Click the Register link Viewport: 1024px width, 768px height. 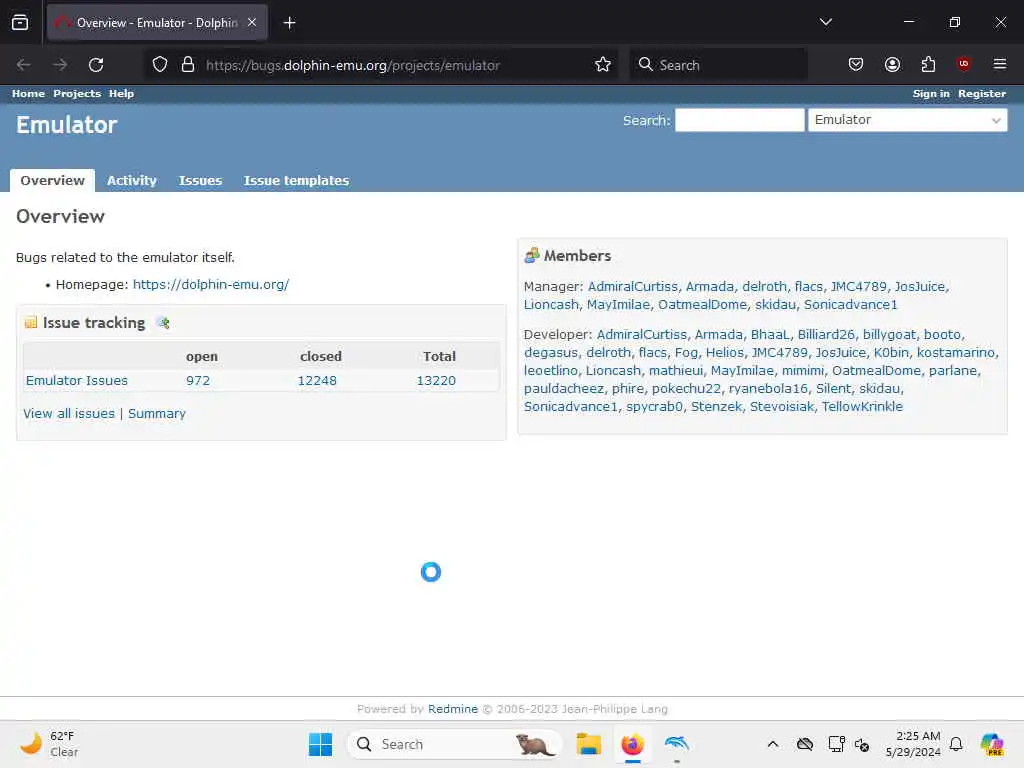point(982,93)
